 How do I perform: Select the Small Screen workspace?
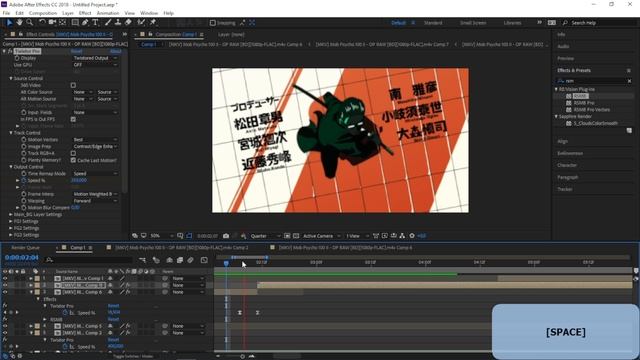(x=473, y=23)
